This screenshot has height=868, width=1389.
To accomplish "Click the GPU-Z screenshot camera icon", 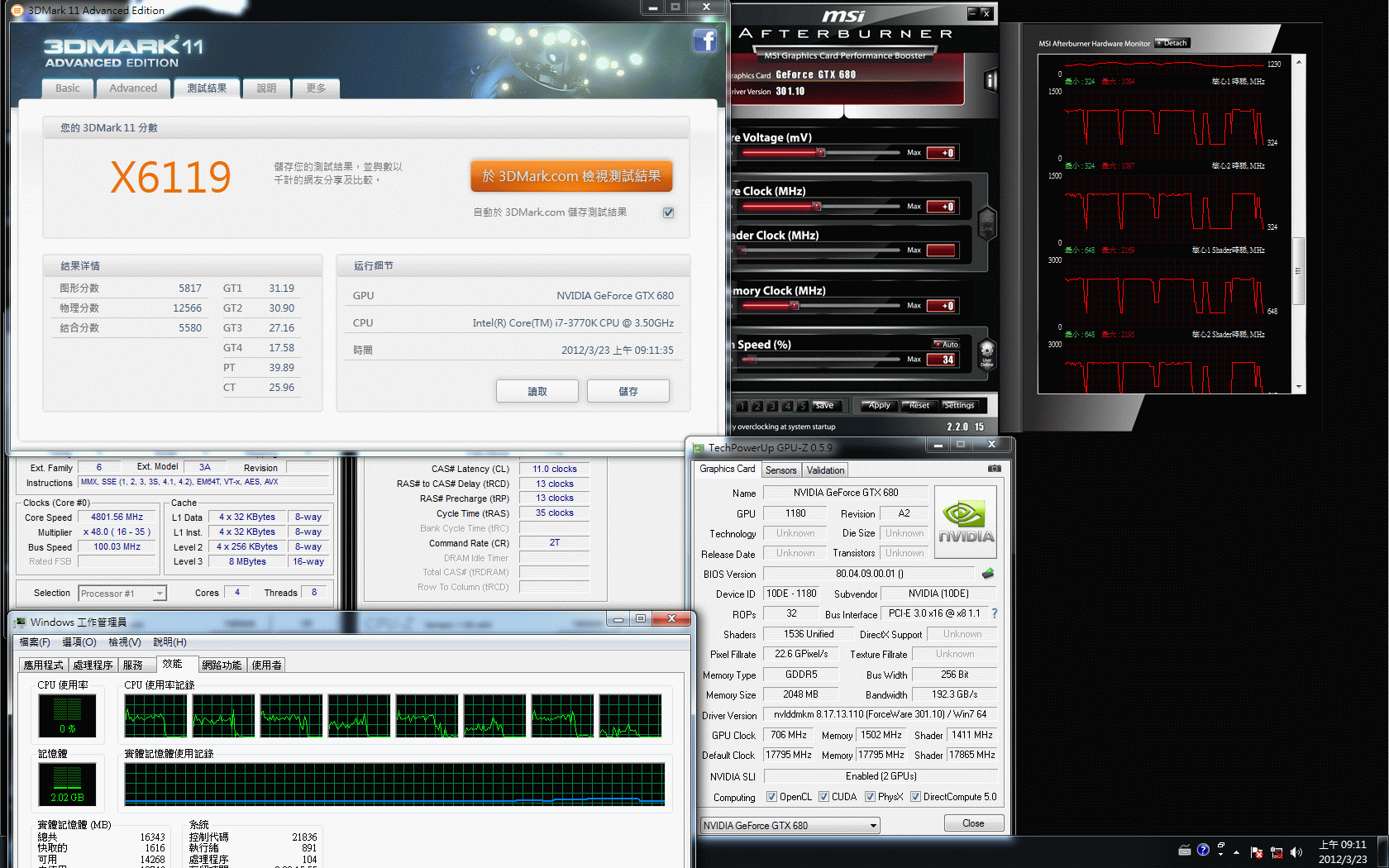I will click(995, 469).
